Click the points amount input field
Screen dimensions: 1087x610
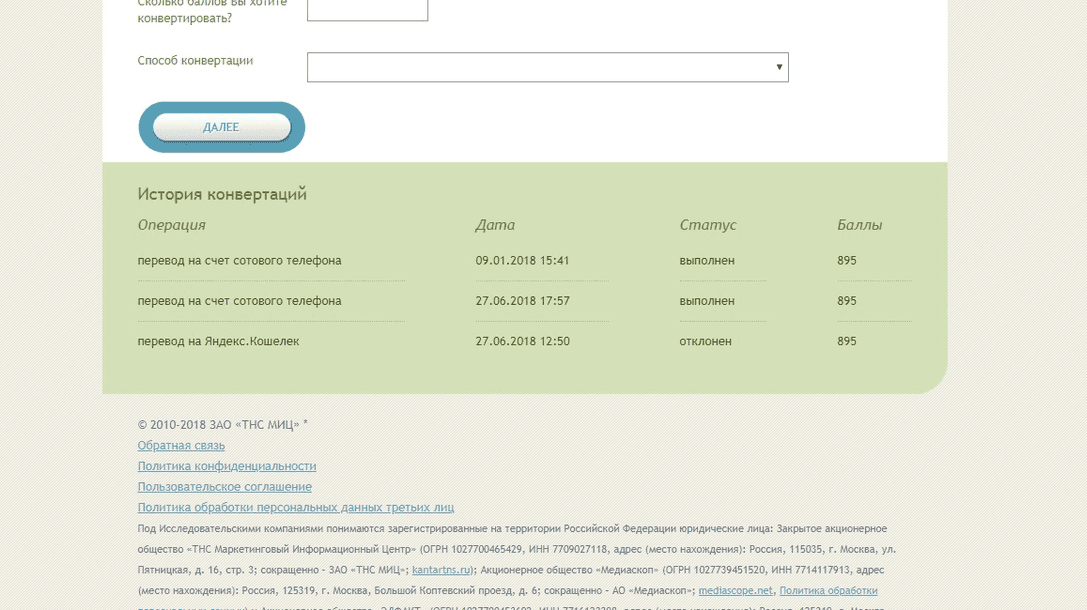tap(367, 9)
